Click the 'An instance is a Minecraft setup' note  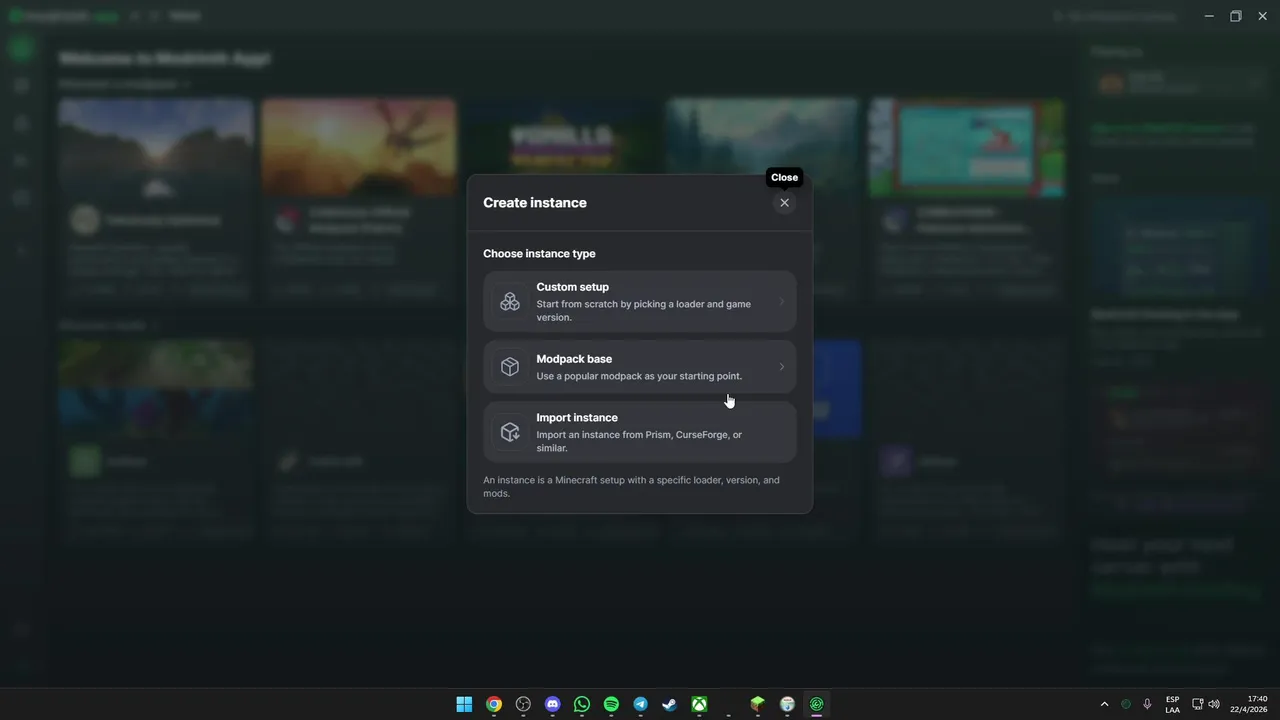pos(631,487)
